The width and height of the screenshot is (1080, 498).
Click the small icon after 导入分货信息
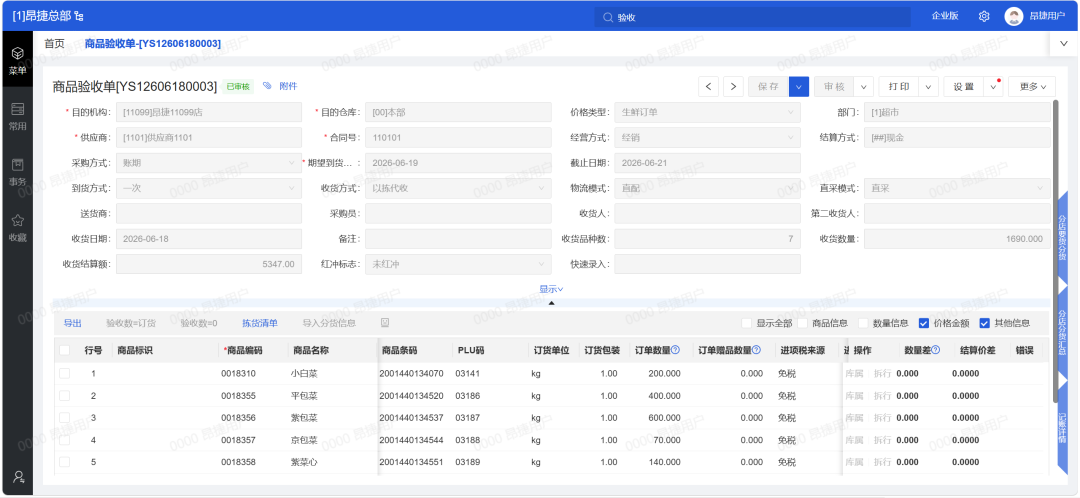pyautogui.click(x=385, y=322)
